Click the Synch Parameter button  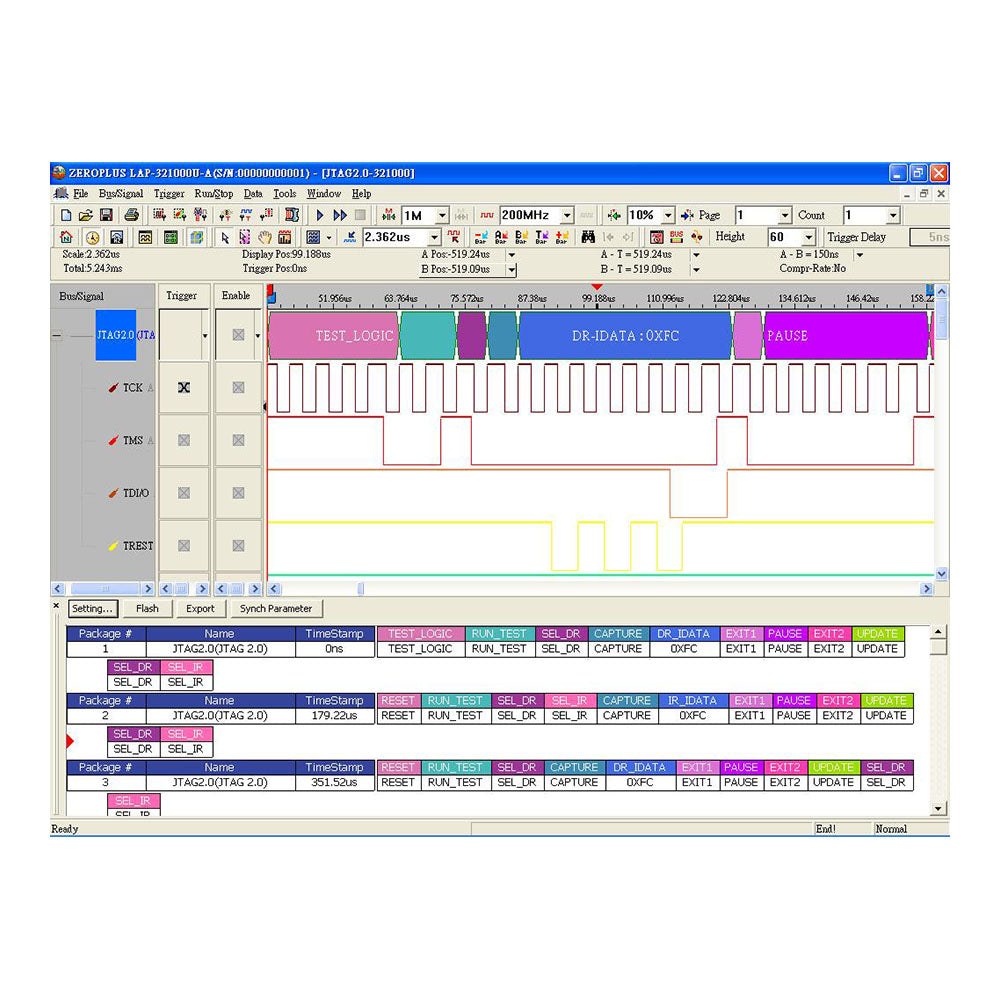[x=276, y=609]
